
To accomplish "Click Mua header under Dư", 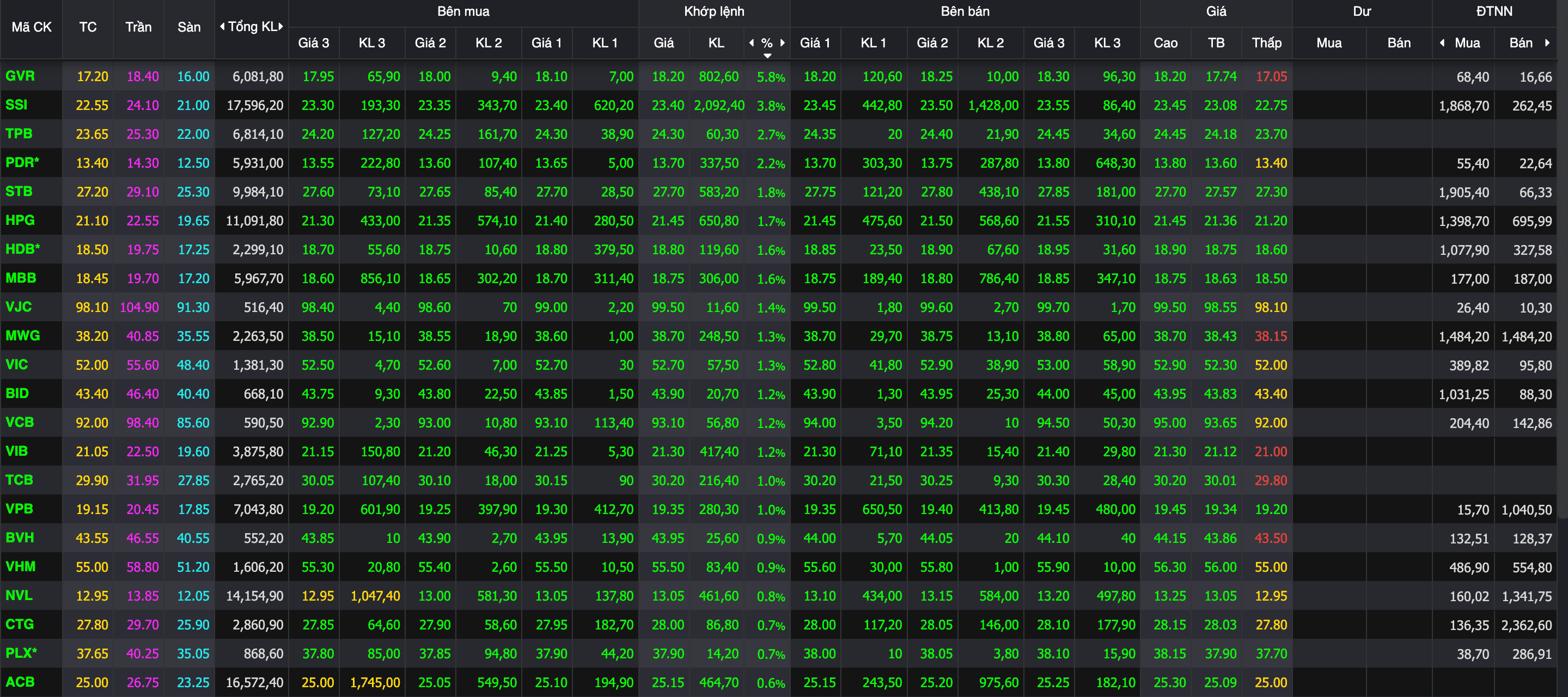I will (1329, 42).
